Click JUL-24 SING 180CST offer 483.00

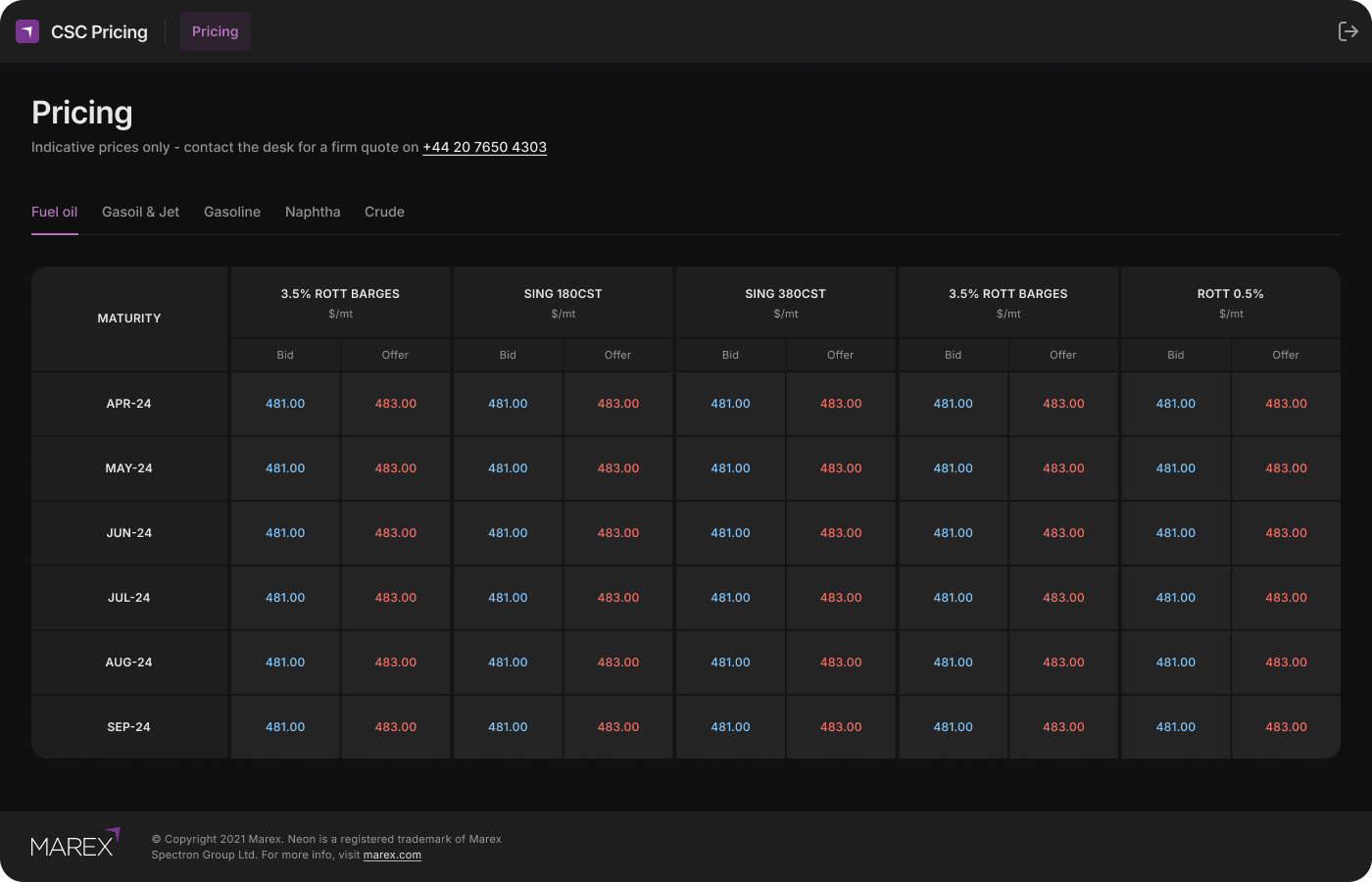tap(618, 598)
